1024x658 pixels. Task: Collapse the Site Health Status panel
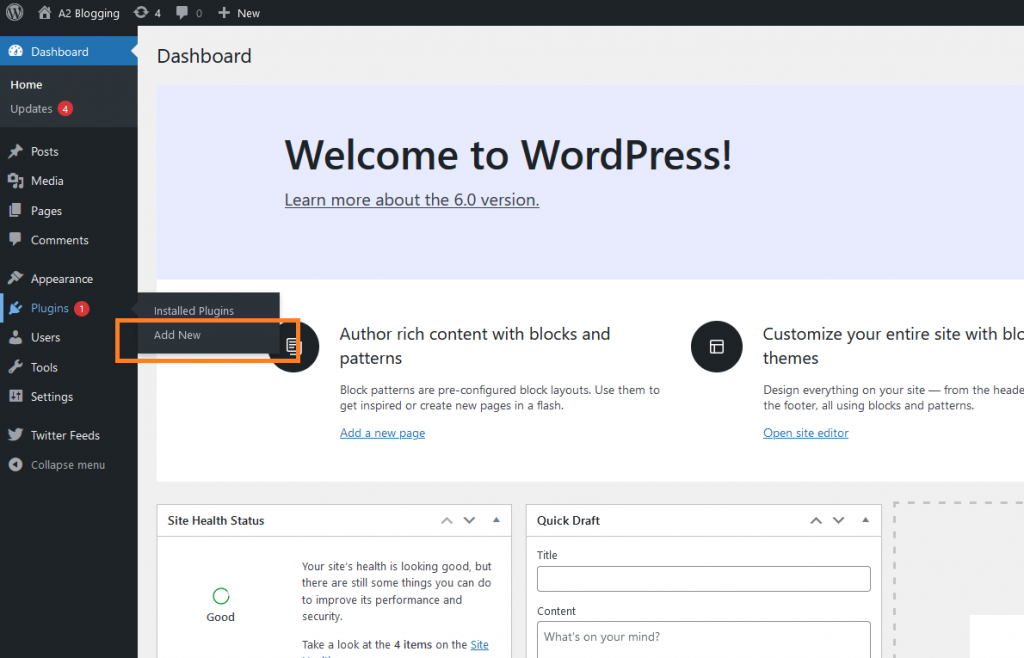coord(496,520)
